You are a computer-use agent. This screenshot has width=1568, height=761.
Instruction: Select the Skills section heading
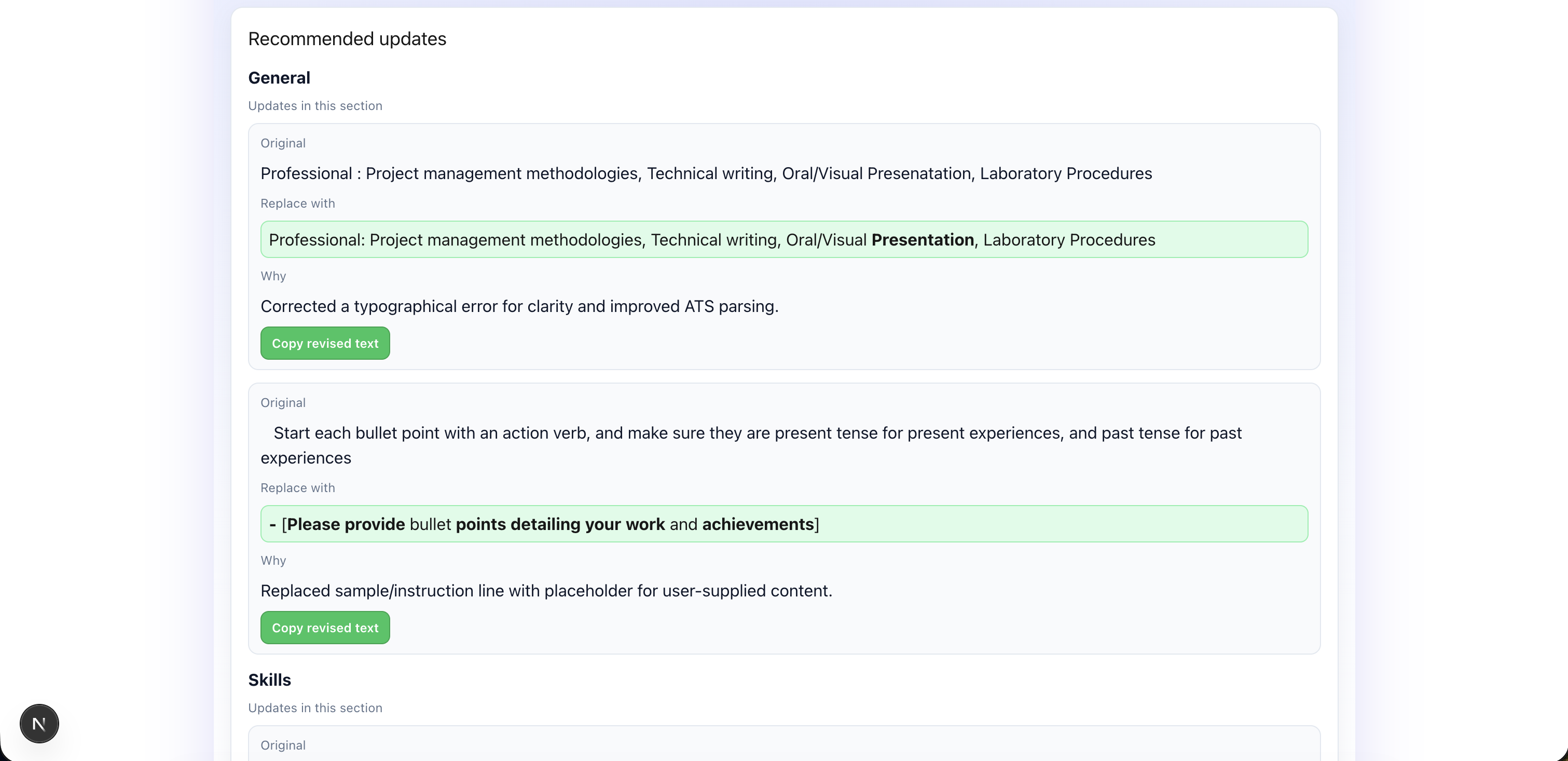(x=269, y=680)
